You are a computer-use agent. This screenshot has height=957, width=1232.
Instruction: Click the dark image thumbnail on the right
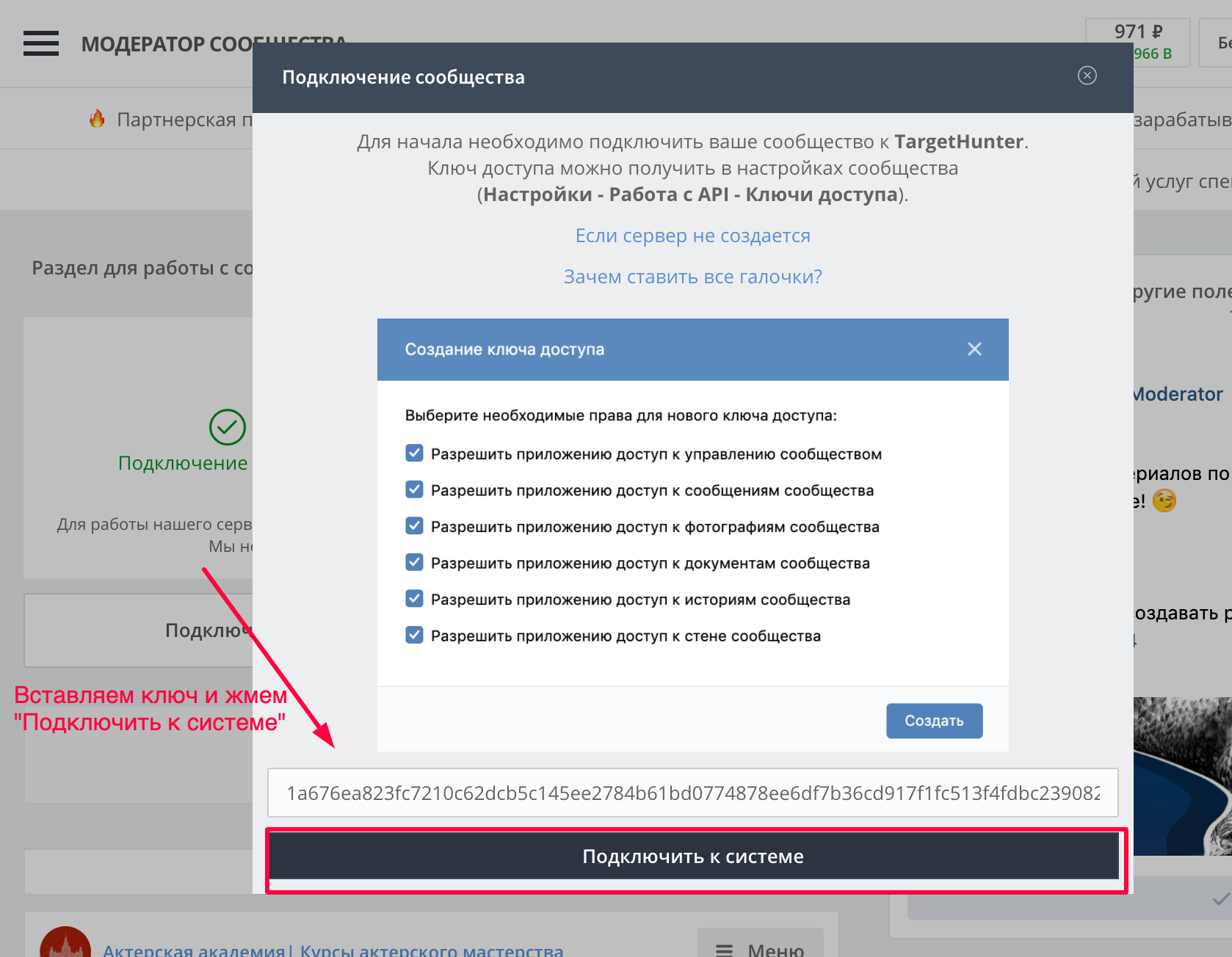[x=1183, y=776]
